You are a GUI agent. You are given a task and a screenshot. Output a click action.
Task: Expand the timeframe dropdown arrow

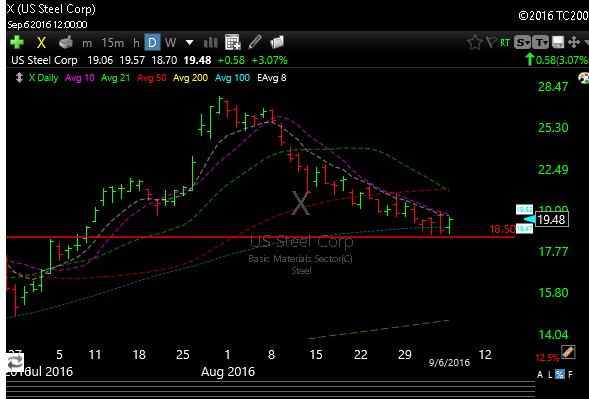(190, 42)
